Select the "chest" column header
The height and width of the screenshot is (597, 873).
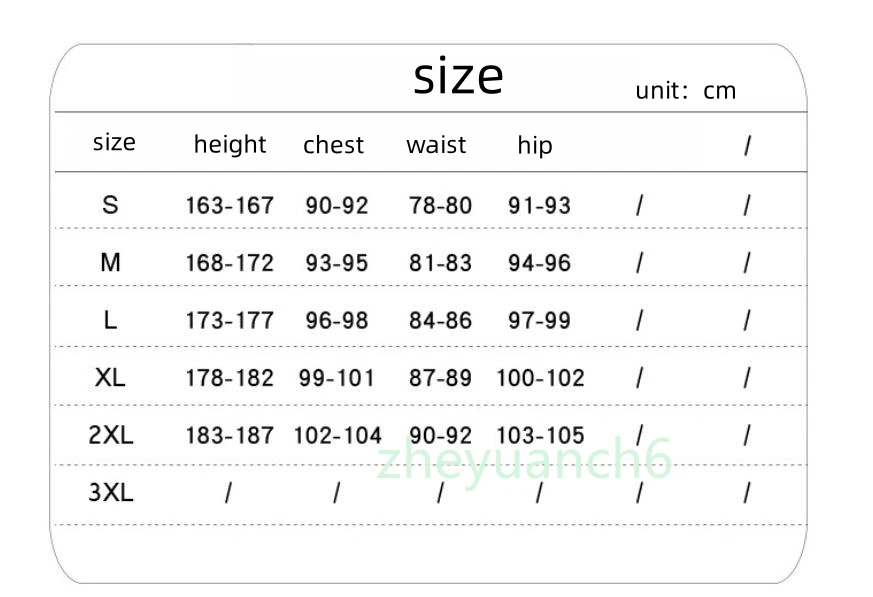pos(333,145)
